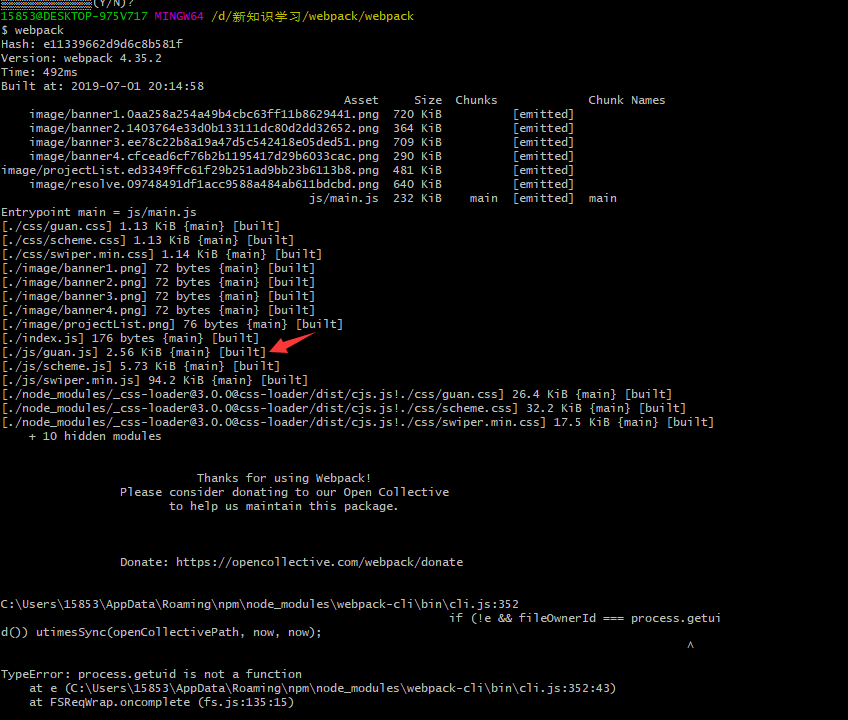Click the css-loader scheme.css 32.2 KiB line

point(343,409)
